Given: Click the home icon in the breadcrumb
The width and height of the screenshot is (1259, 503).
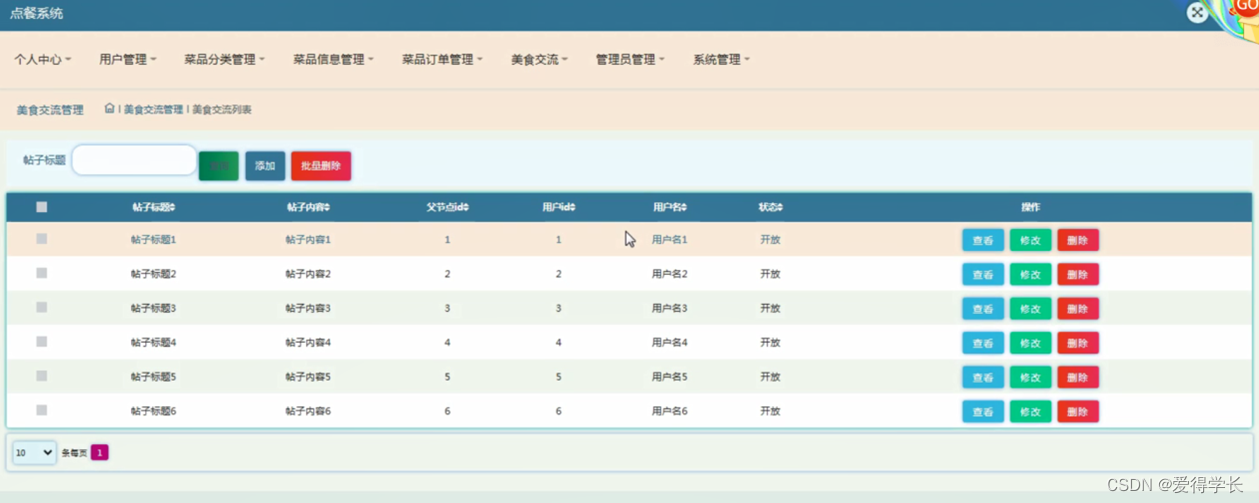Looking at the screenshot, I should [x=109, y=108].
